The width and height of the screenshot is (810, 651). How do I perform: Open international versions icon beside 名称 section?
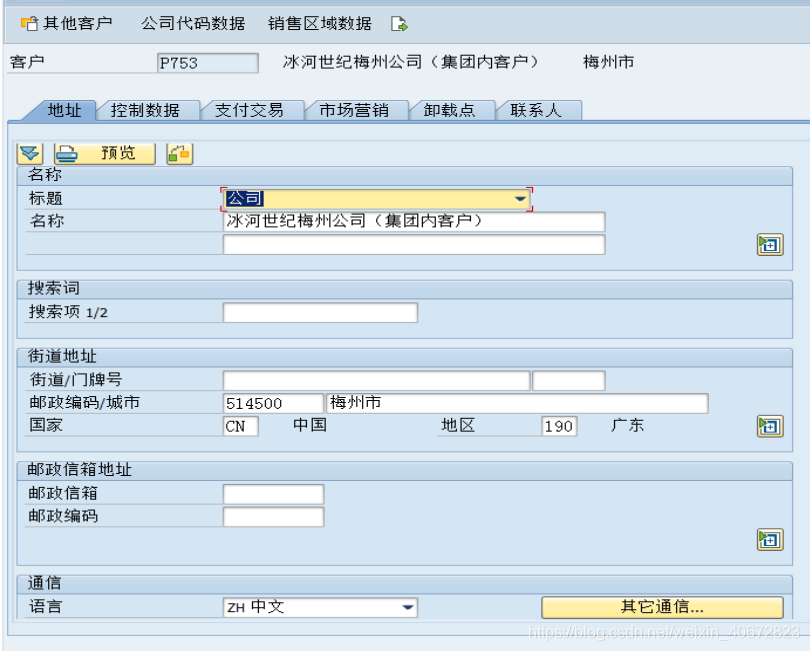tap(769, 244)
